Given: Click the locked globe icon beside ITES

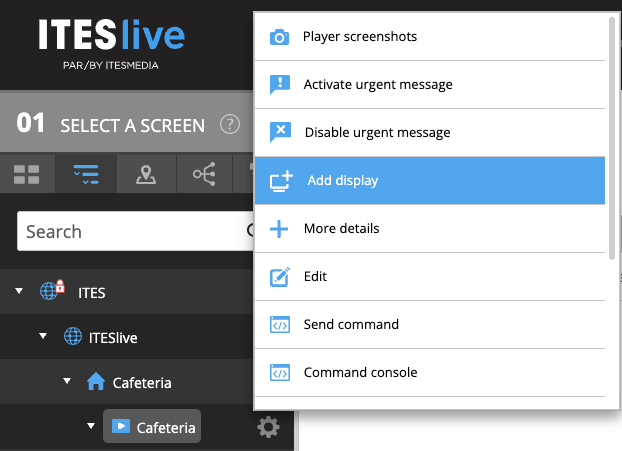Looking at the screenshot, I should (x=51, y=292).
